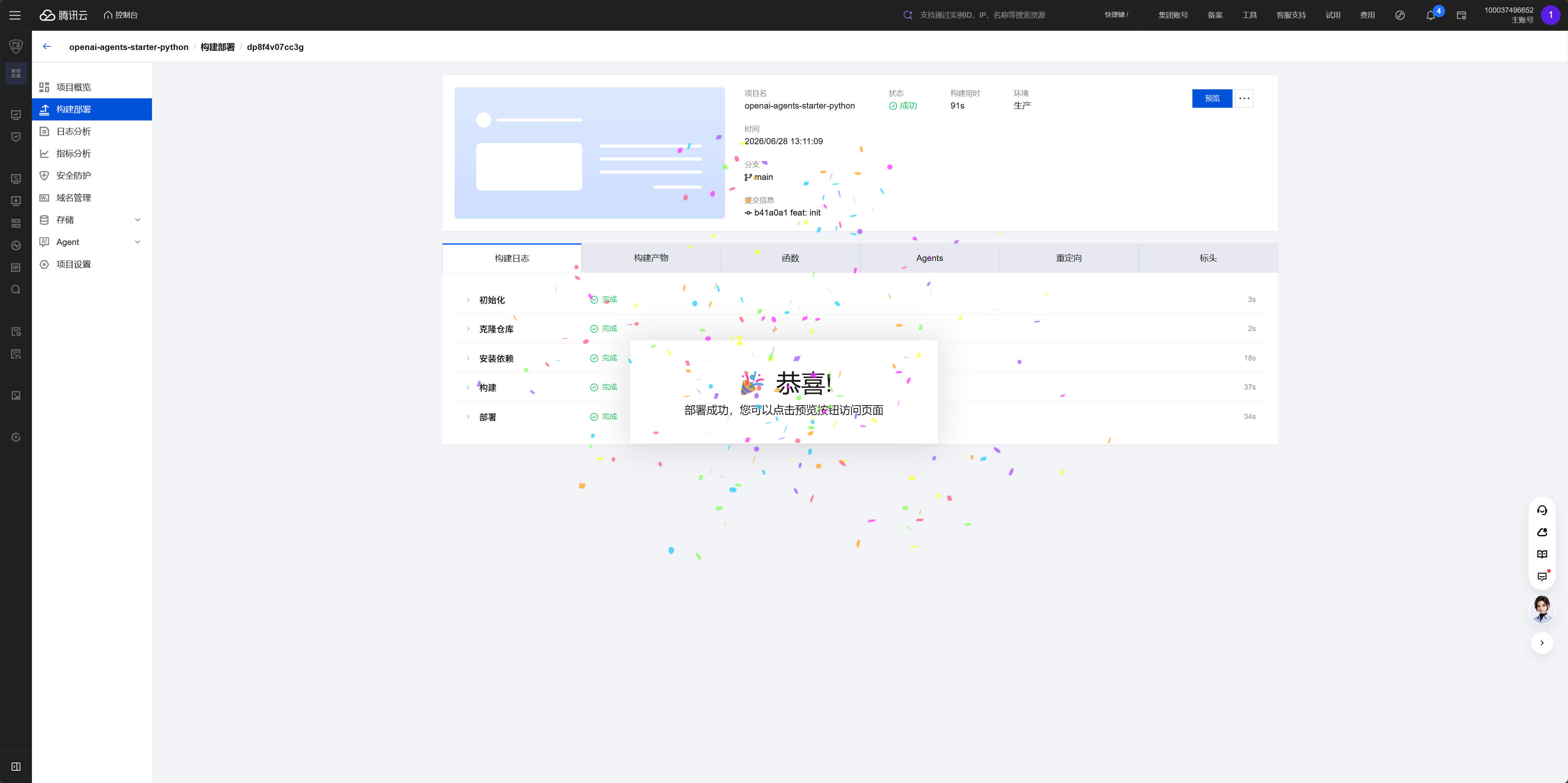Open 客服支持 in the top navigation
This screenshot has height=783, width=1568.
pyautogui.click(x=1291, y=15)
